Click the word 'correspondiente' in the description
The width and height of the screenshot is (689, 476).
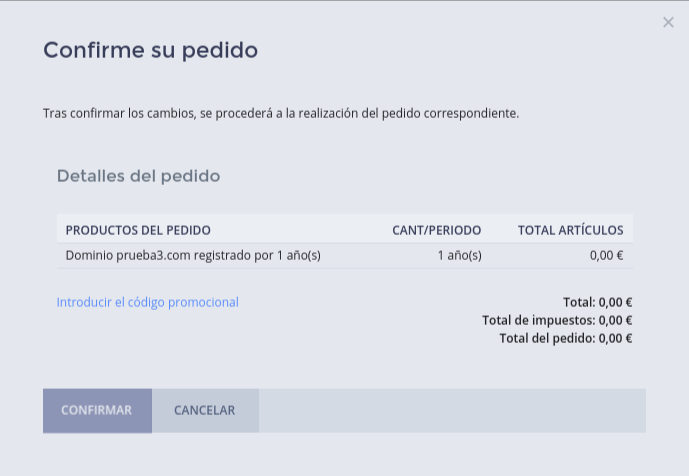tap(472, 113)
